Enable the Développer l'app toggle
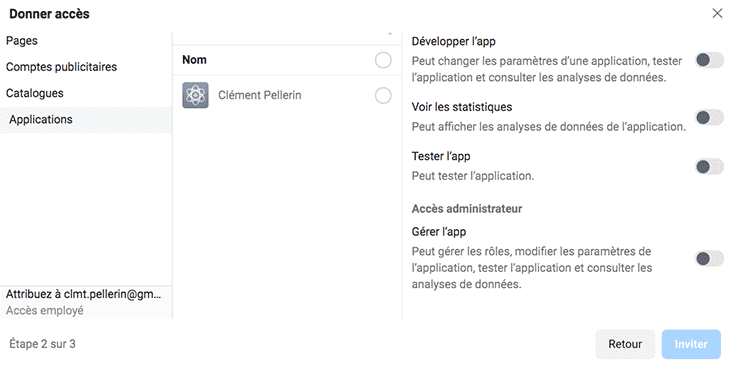This screenshot has width=730, height=365. click(710, 60)
